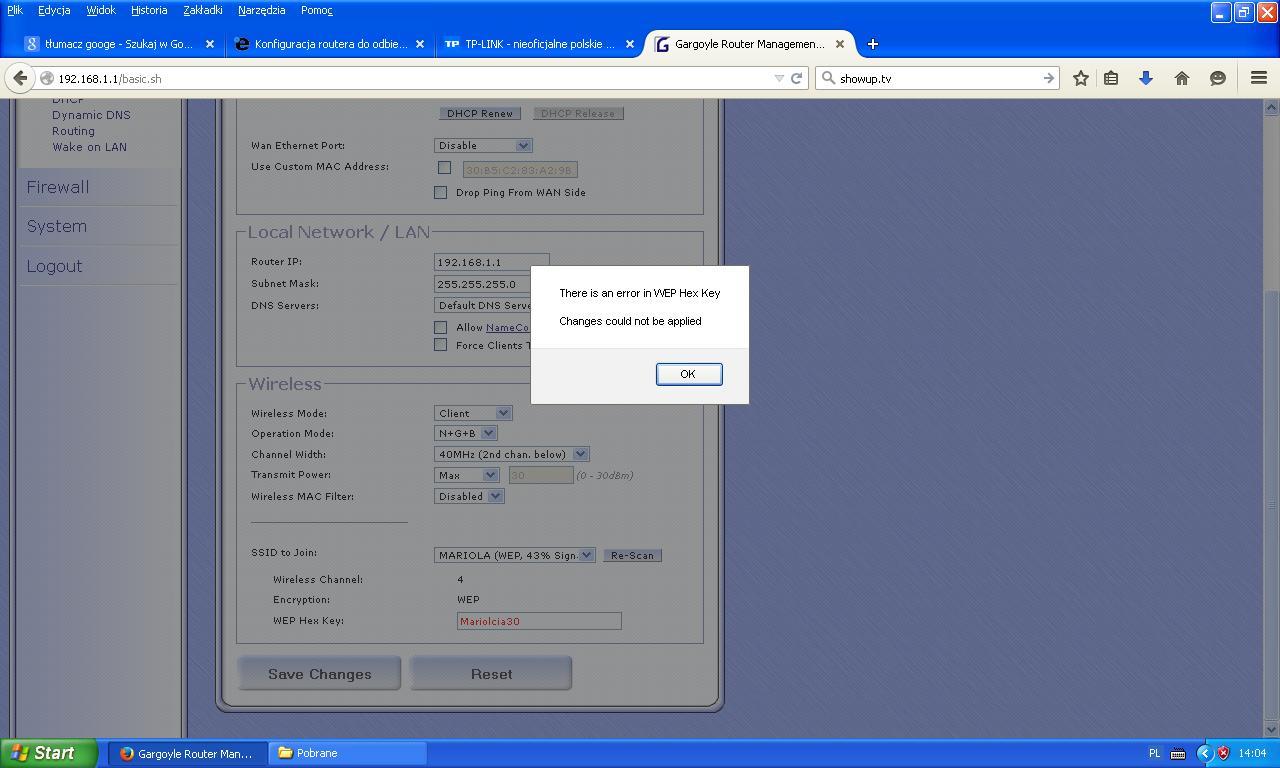Click the smiley chat icon in toolbar
Screen dimensions: 1280x768
(x=1218, y=78)
